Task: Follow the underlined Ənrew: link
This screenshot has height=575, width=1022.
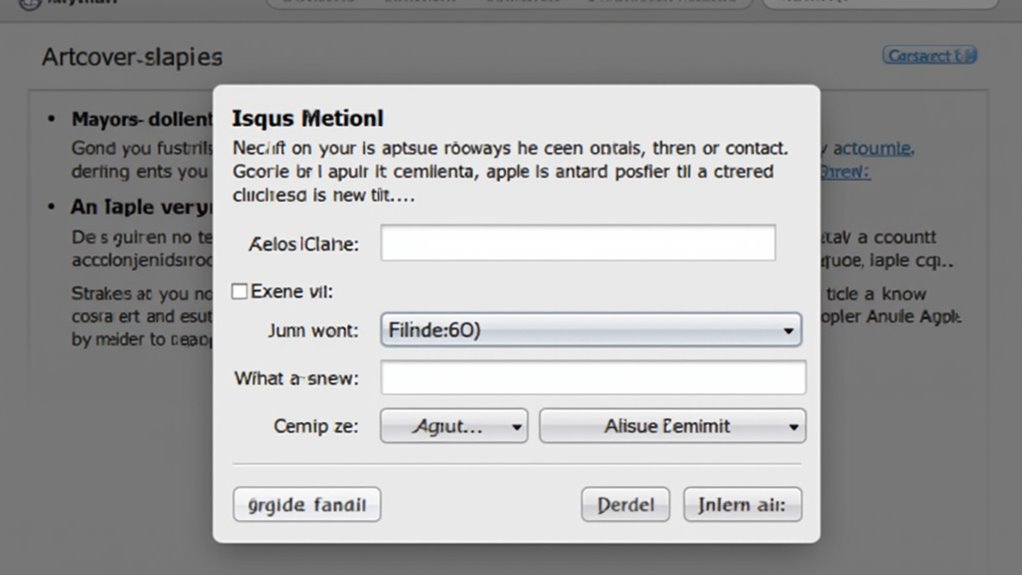Action: [x=845, y=172]
